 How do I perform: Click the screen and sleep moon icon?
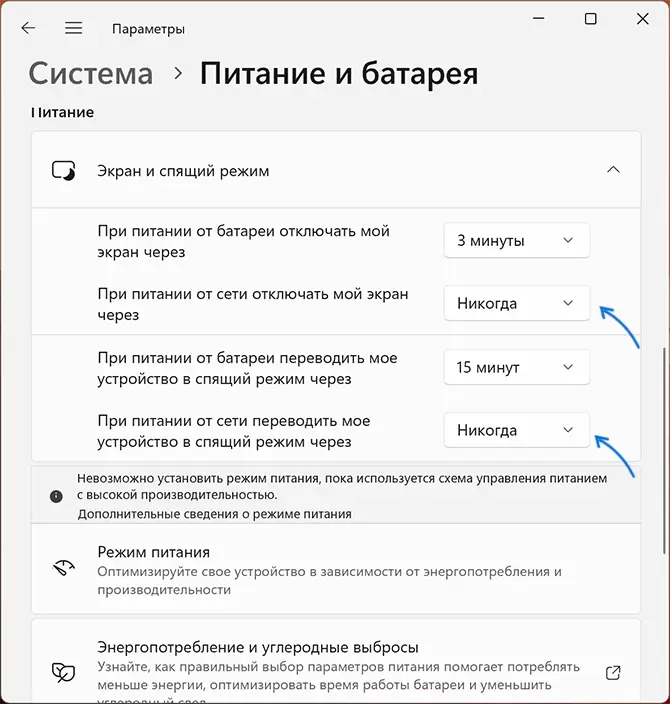[63, 171]
